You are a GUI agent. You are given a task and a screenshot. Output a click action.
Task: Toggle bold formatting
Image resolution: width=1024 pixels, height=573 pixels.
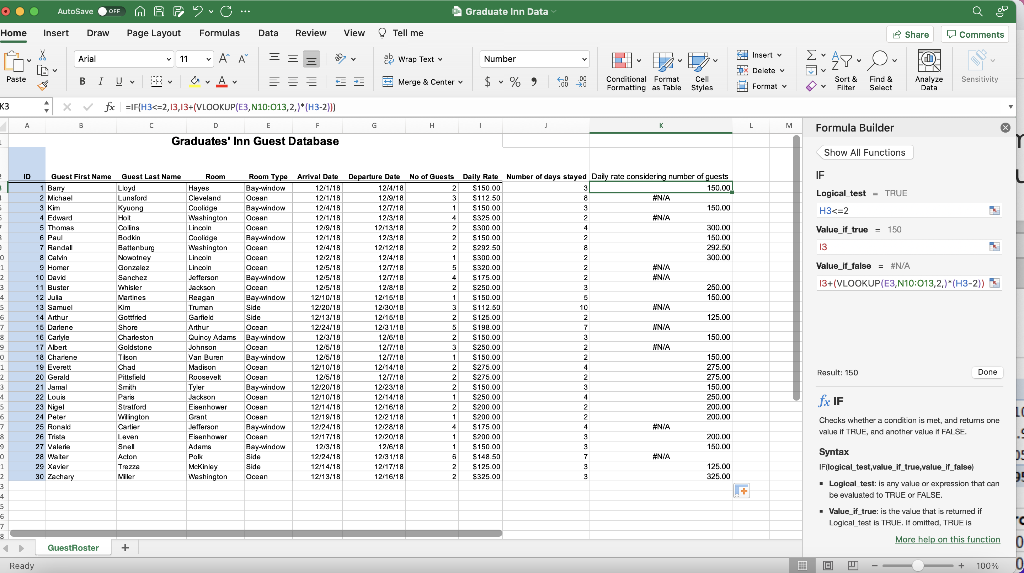pos(82,82)
